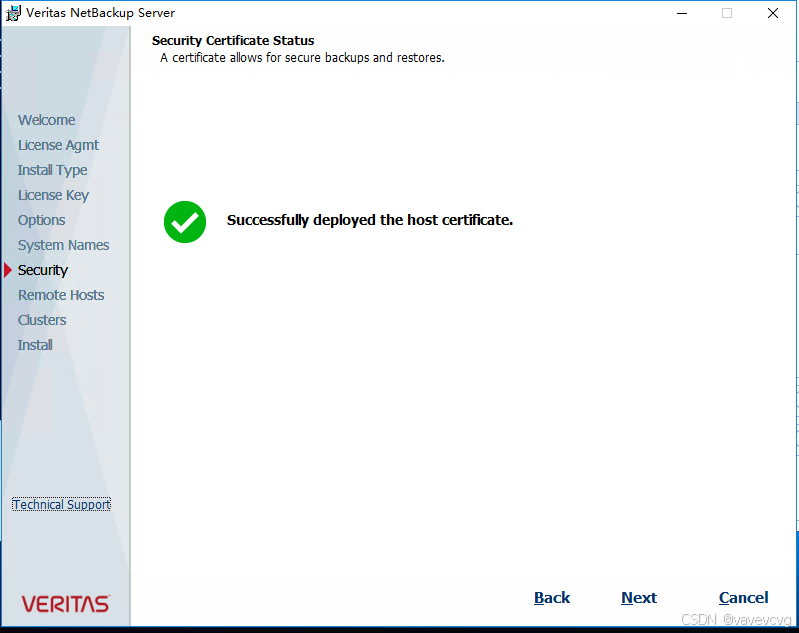Select the Clusters step
Viewport: 799px width, 633px height.
click(x=42, y=320)
